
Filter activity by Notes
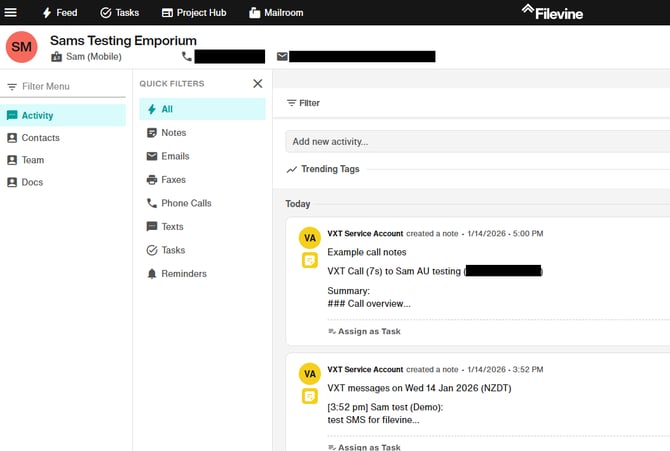pyautogui.click(x=173, y=133)
